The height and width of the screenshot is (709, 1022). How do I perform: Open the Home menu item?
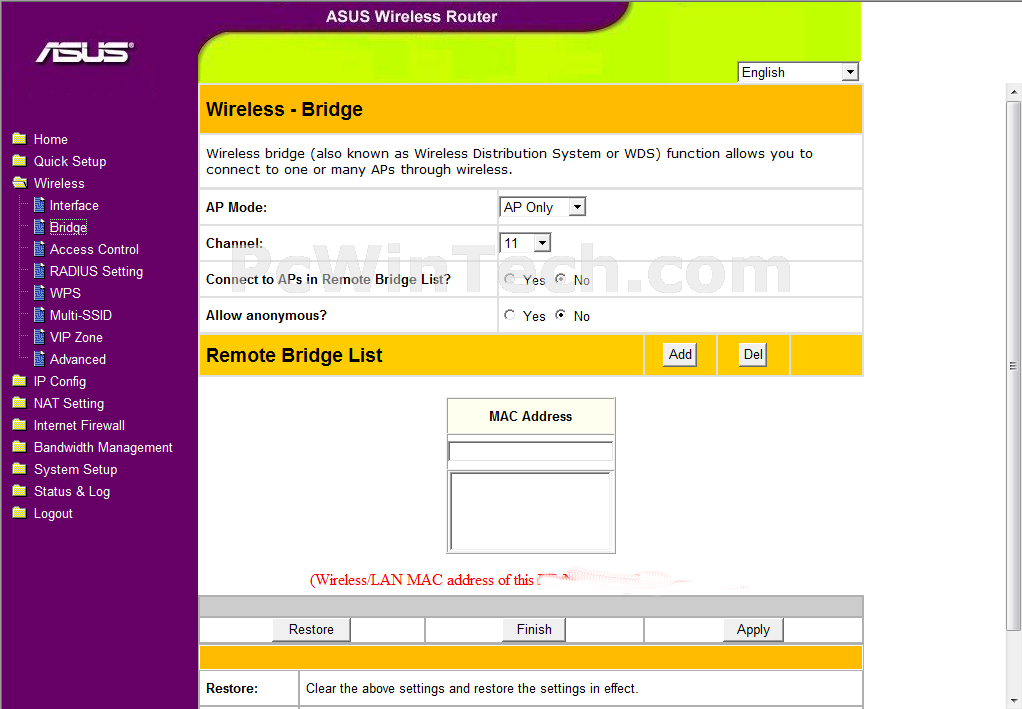click(x=51, y=139)
